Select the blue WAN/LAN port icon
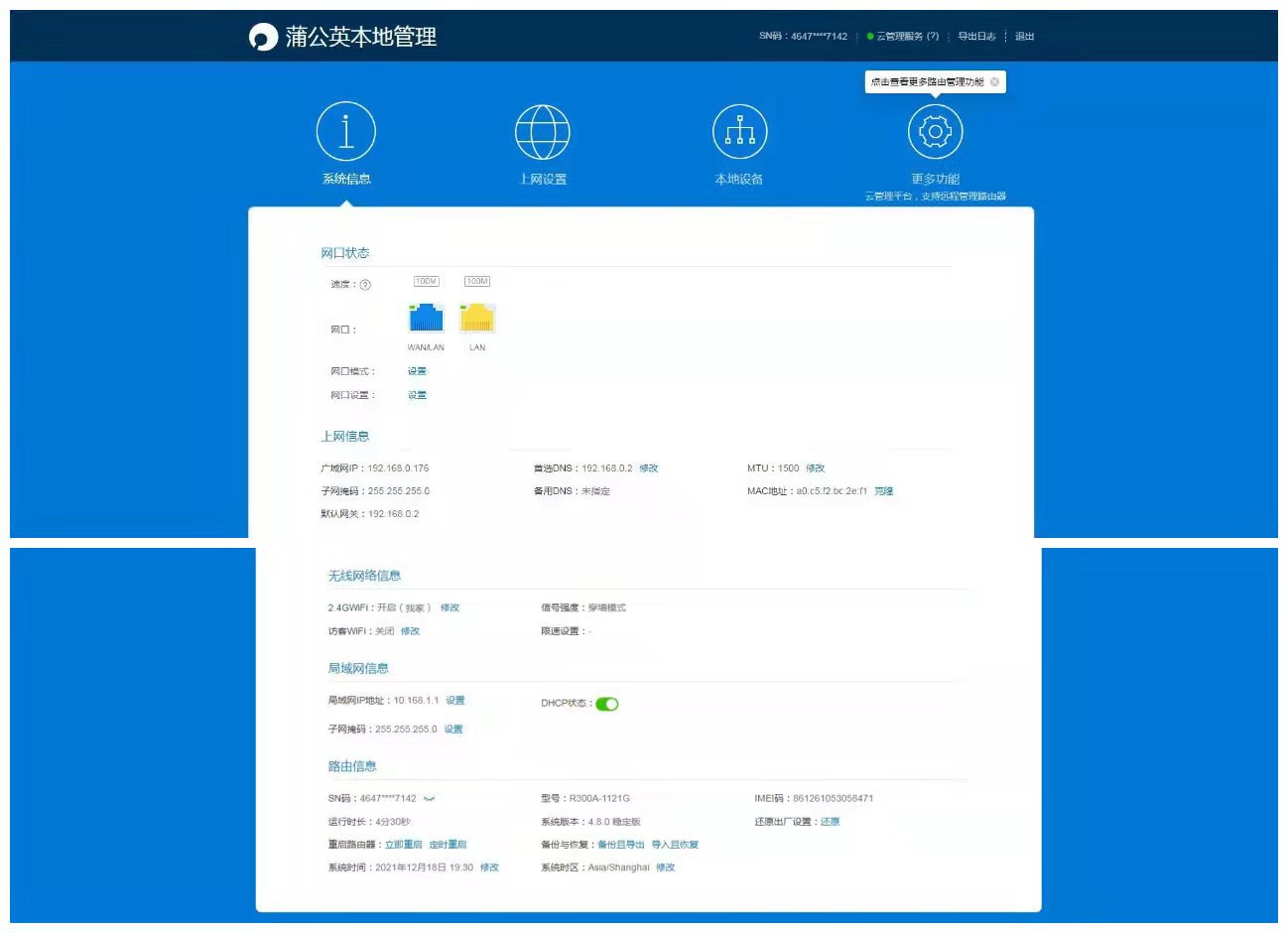 point(426,318)
